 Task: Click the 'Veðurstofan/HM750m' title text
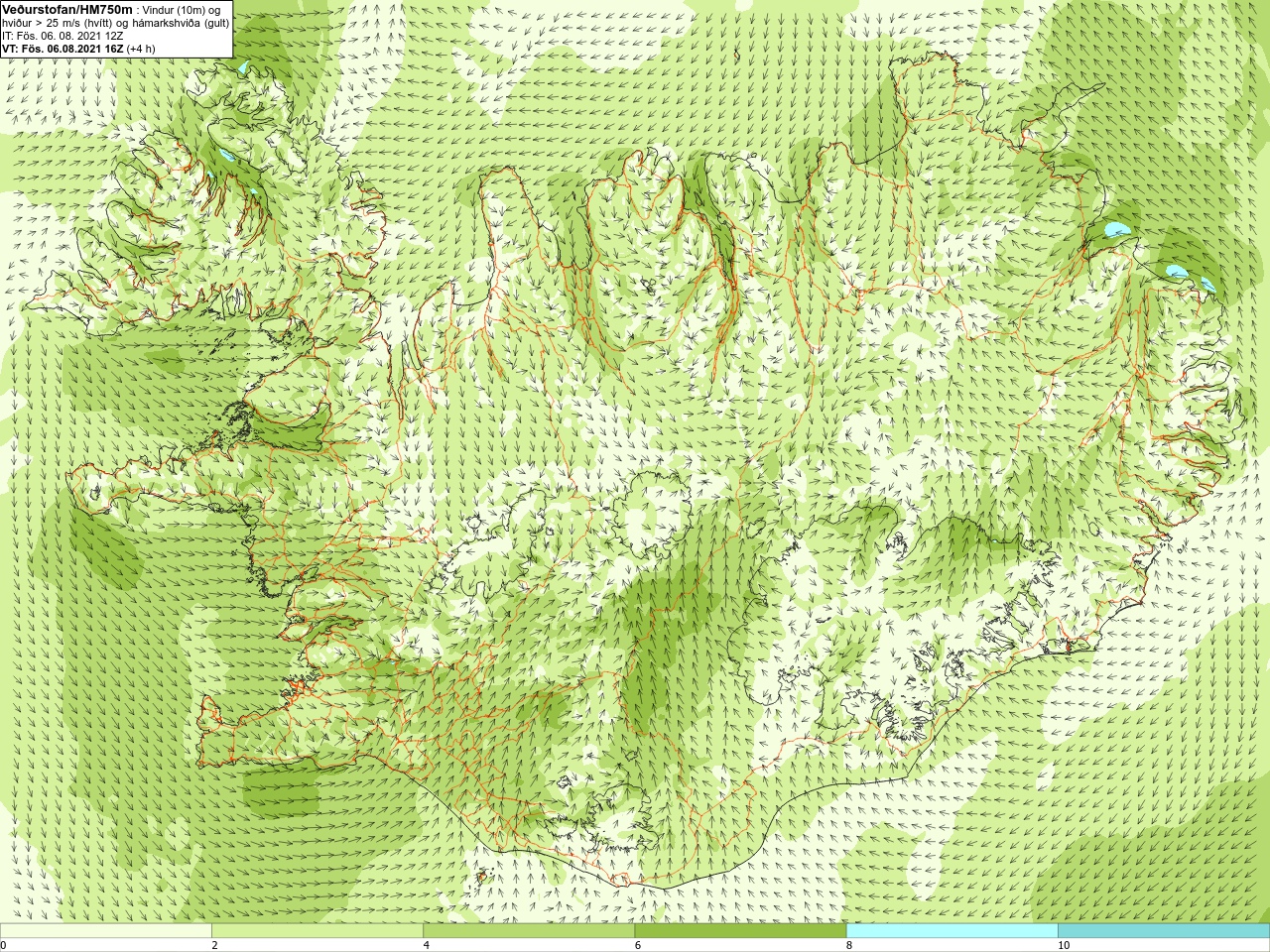(x=66, y=9)
